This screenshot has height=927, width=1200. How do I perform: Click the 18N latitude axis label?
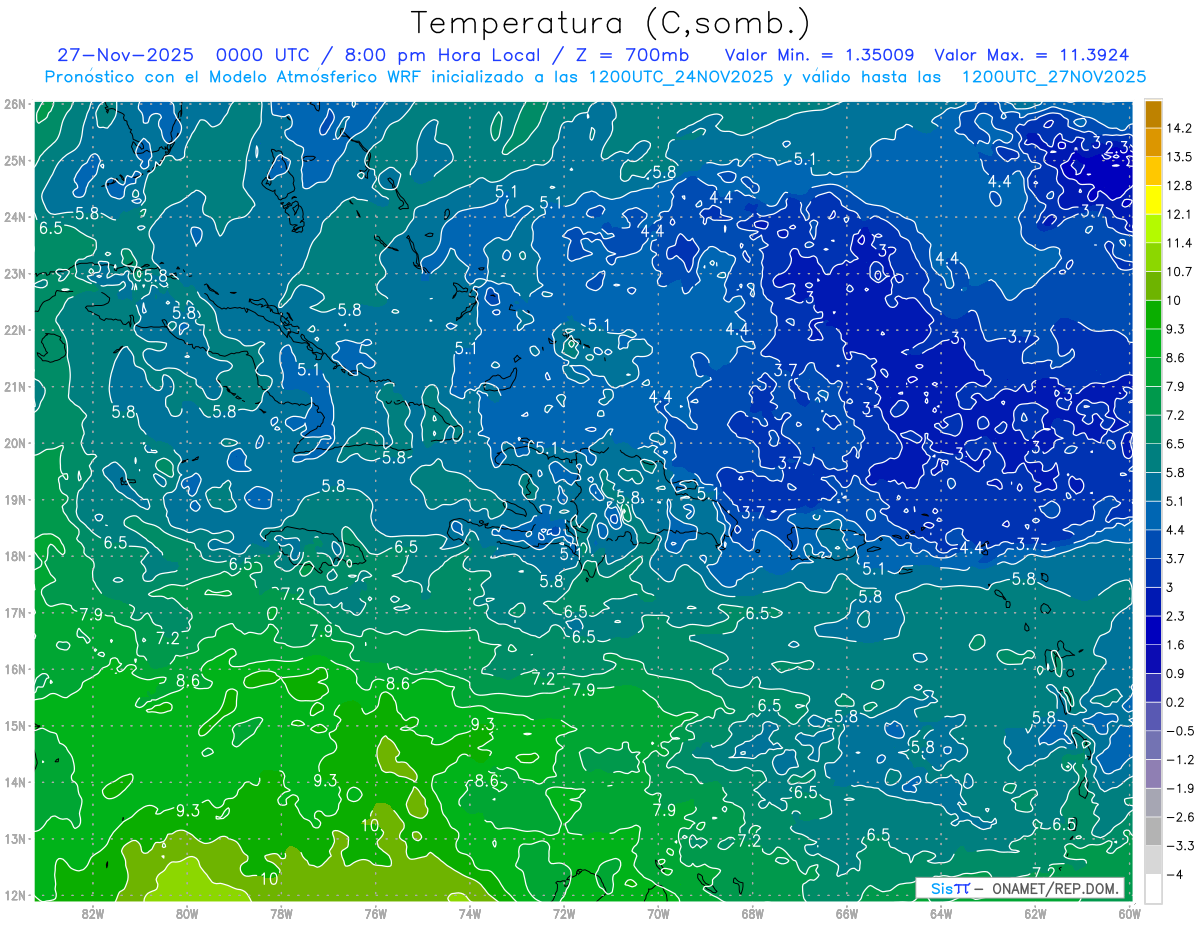(x=15, y=556)
